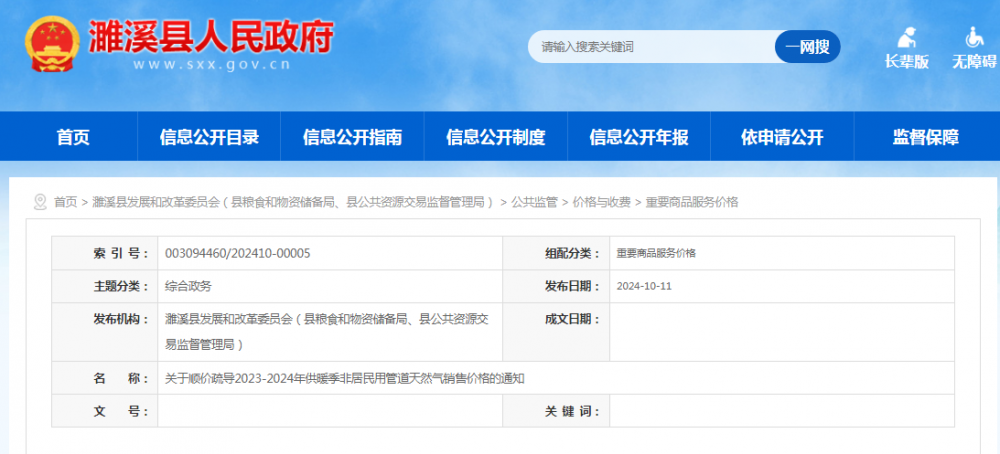The height and width of the screenshot is (454, 1000).
Task: Click the 成文日期 label cell
Action: (x=556, y=332)
